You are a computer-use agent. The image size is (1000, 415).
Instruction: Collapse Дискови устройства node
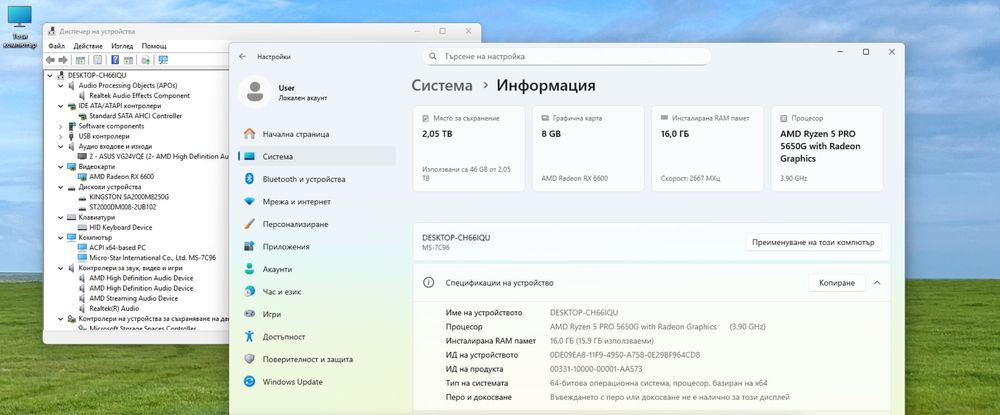coord(61,187)
